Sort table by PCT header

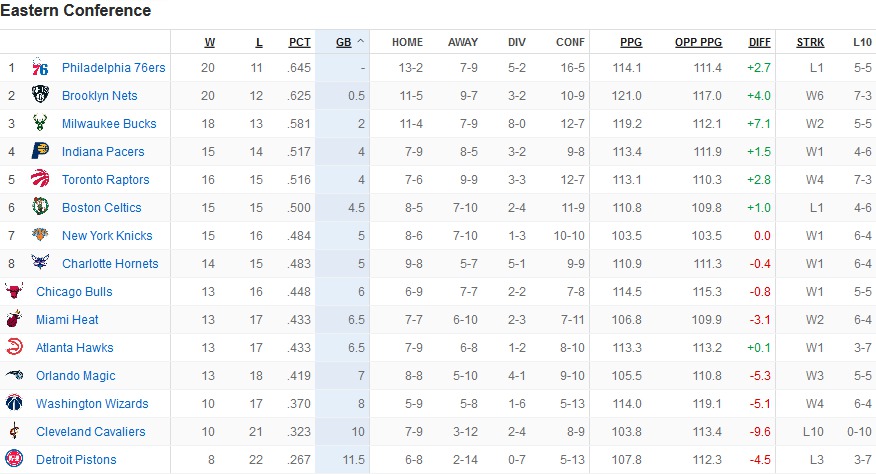coord(299,42)
